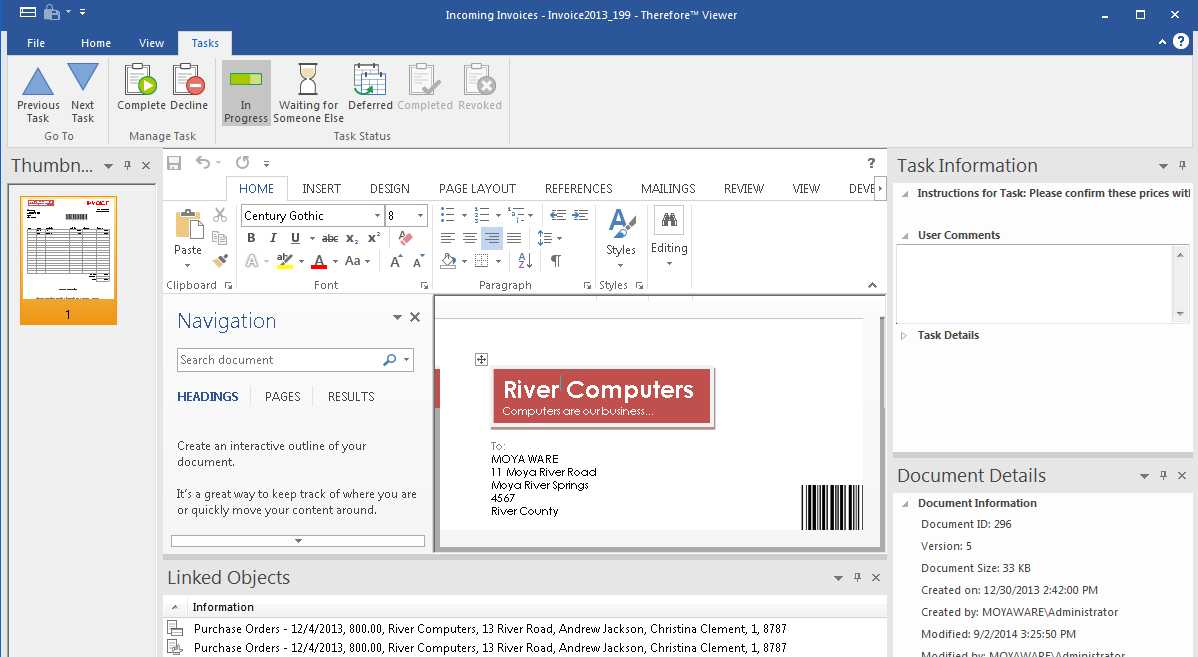Select RESULTS in the Navigation pane
This screenshot has height=657, width=1198.
pos(351,396)
